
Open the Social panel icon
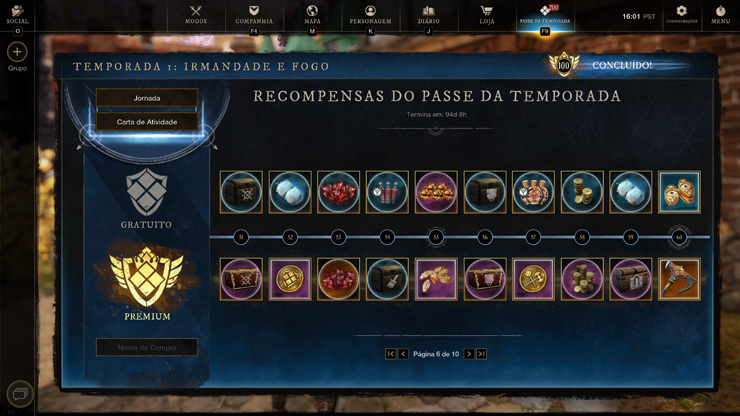(17, 11)
